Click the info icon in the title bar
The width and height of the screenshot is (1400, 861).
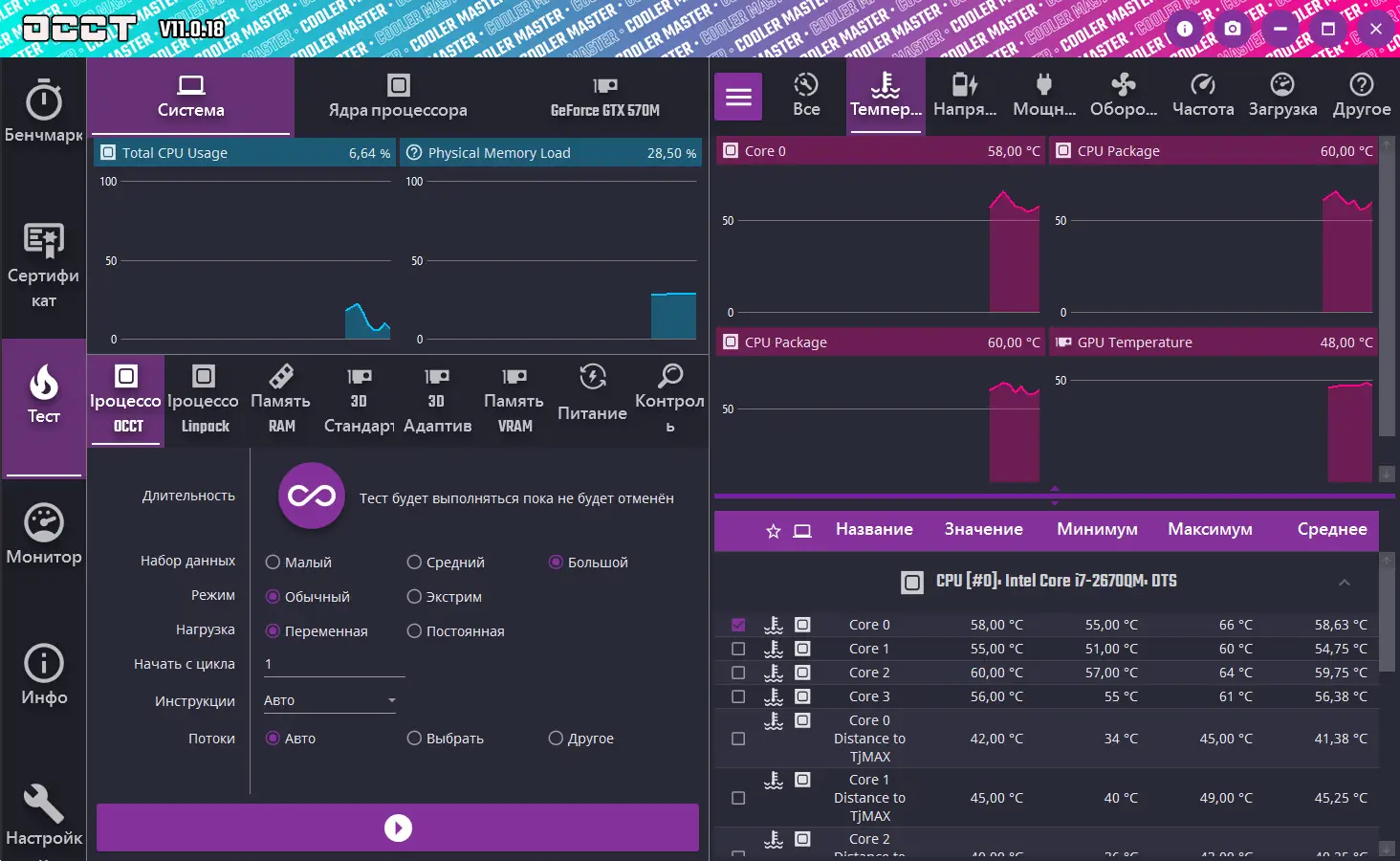coord(1185,29)
